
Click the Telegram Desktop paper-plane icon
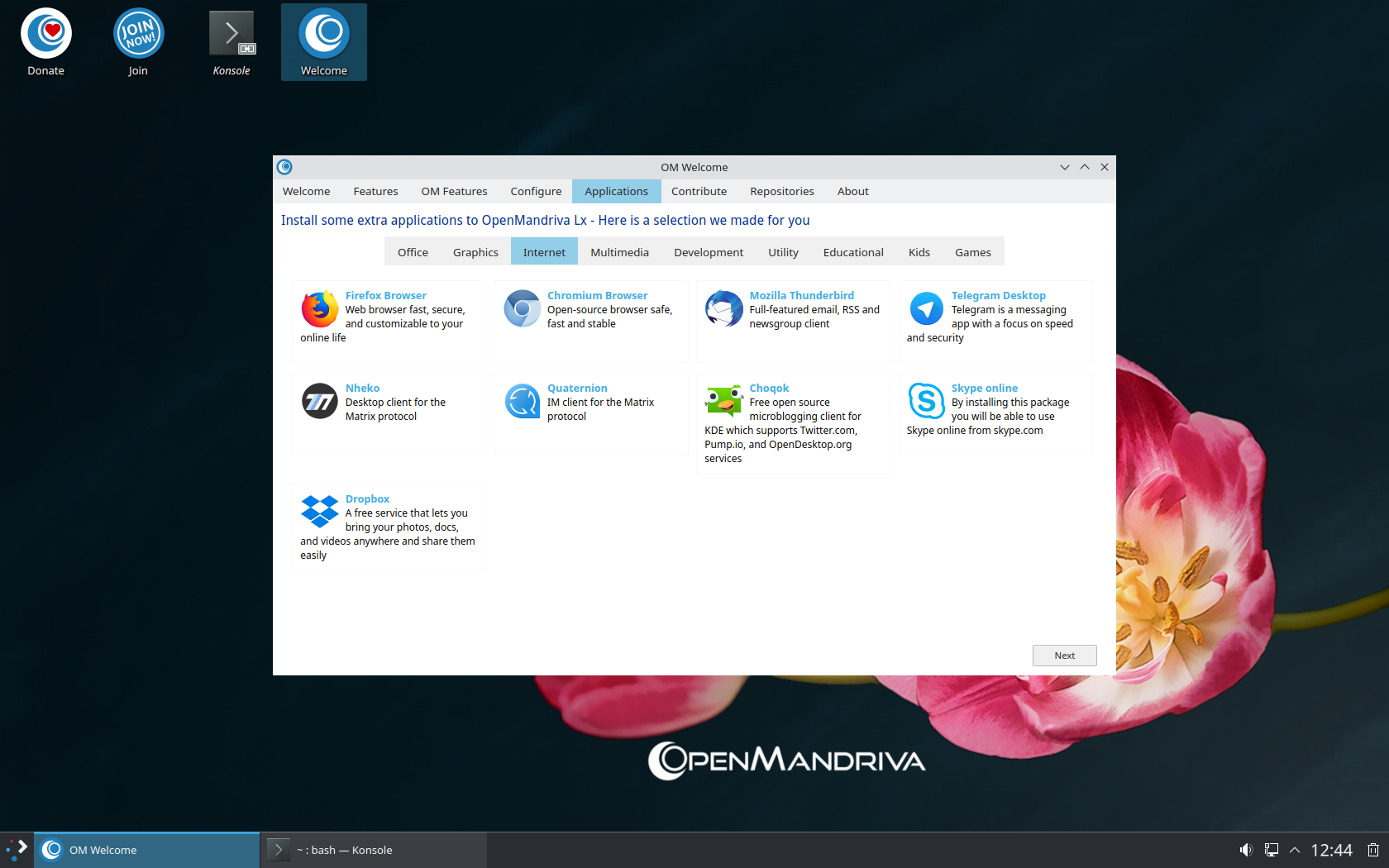tap(927, 308)
